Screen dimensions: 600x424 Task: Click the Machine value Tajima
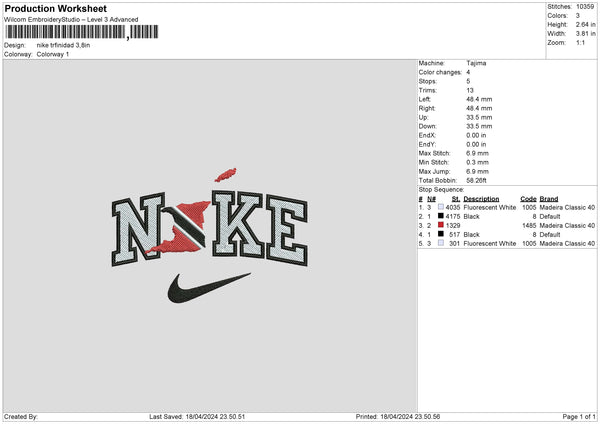[476, 63]
